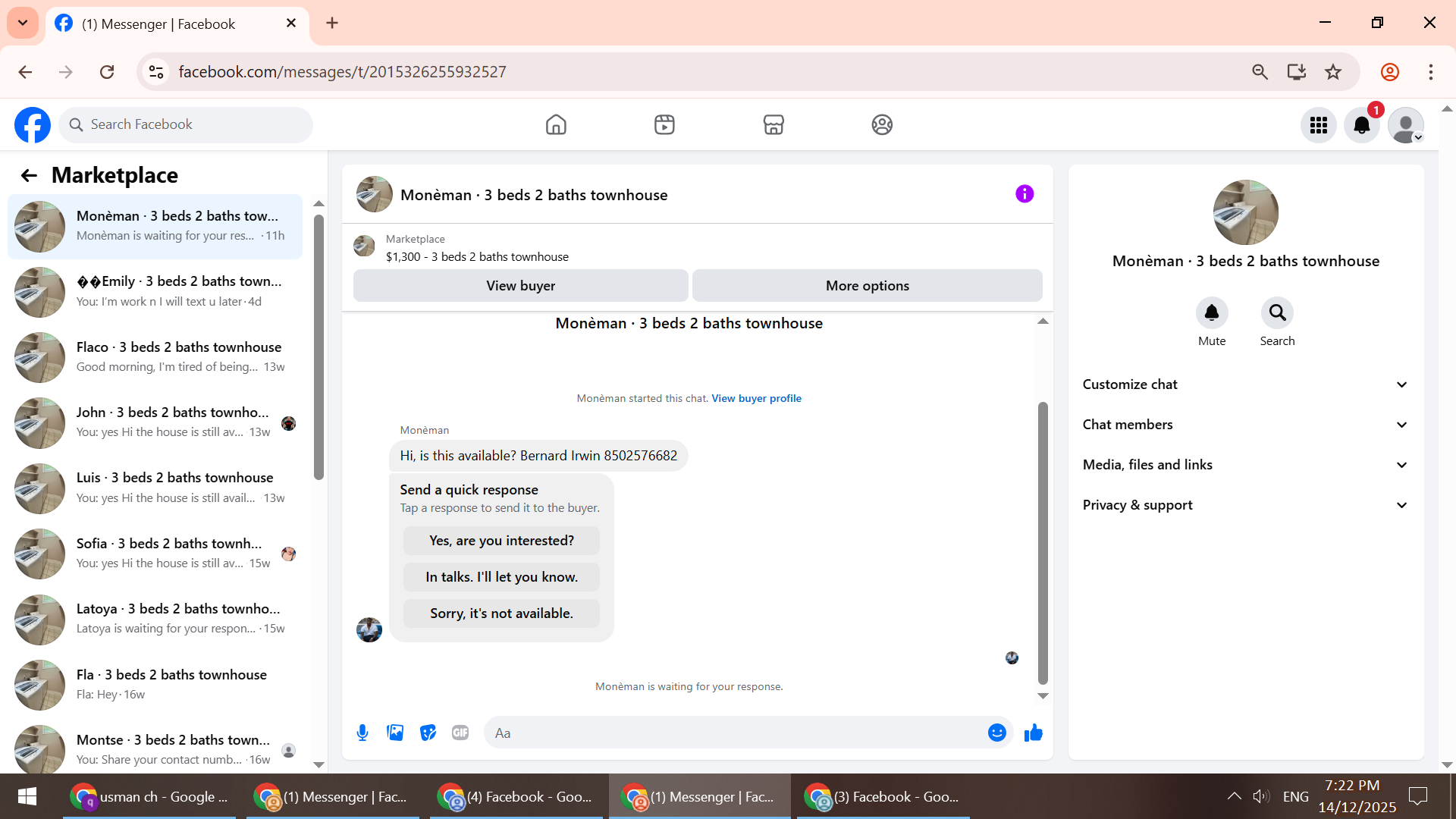1456x819 pixels.
Task: Open the emoji picker in message box
Action: pos(996,733)
